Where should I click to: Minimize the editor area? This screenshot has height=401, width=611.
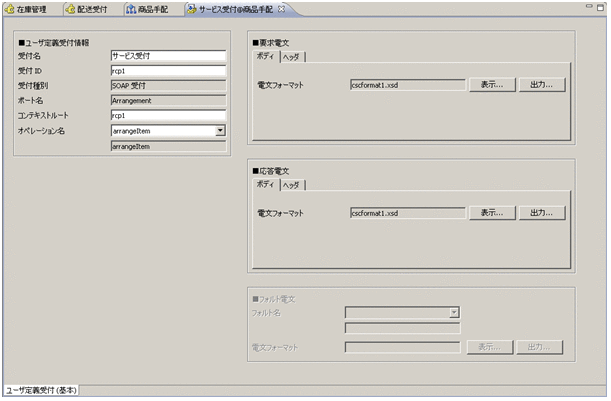590,7
